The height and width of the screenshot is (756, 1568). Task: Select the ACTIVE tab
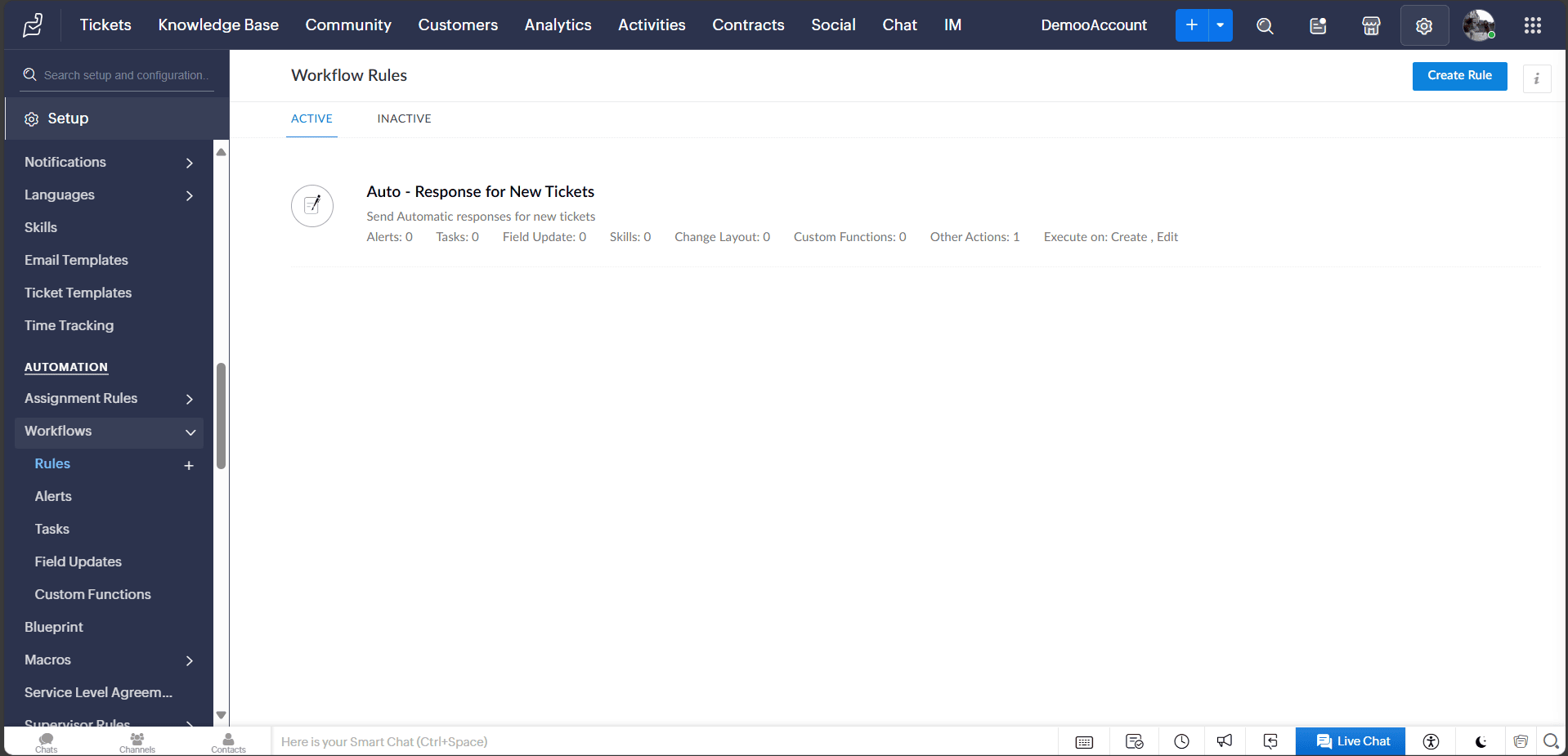[x=311, y=119]
